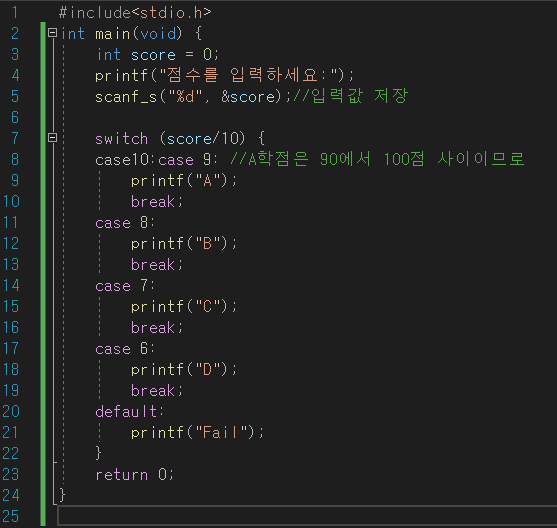Click the return 0 statement
The height and width of the screenshot is (528, 557).
coord(134,475)
